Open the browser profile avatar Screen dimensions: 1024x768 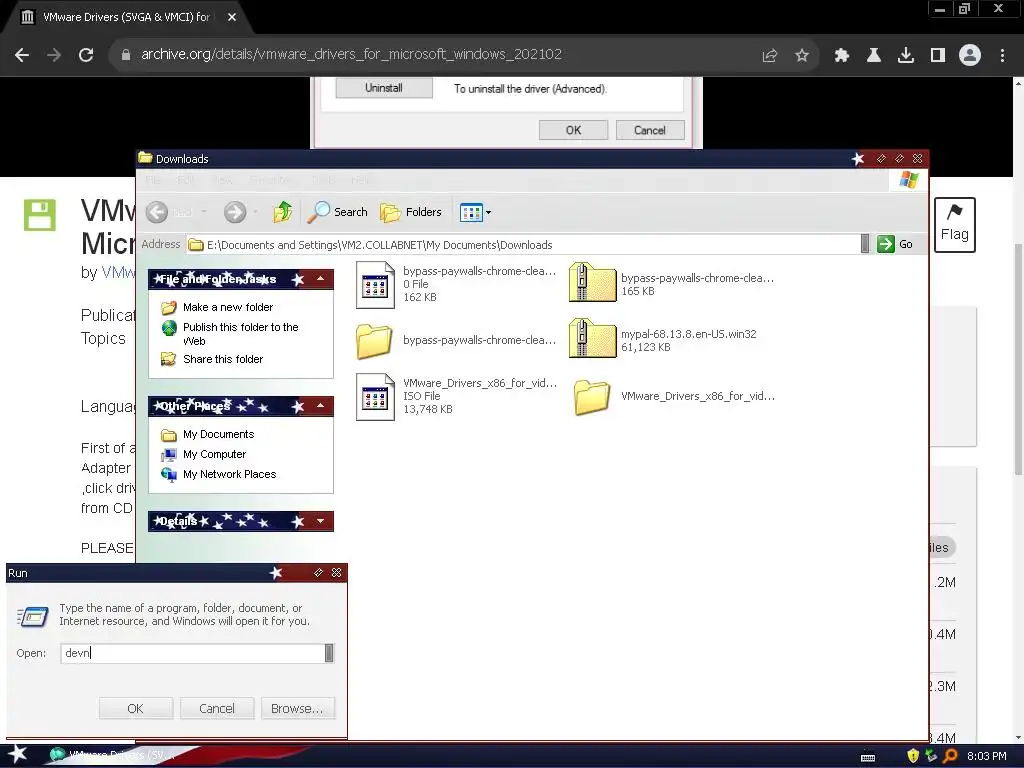pyautogui.click(x=970, y=56)
